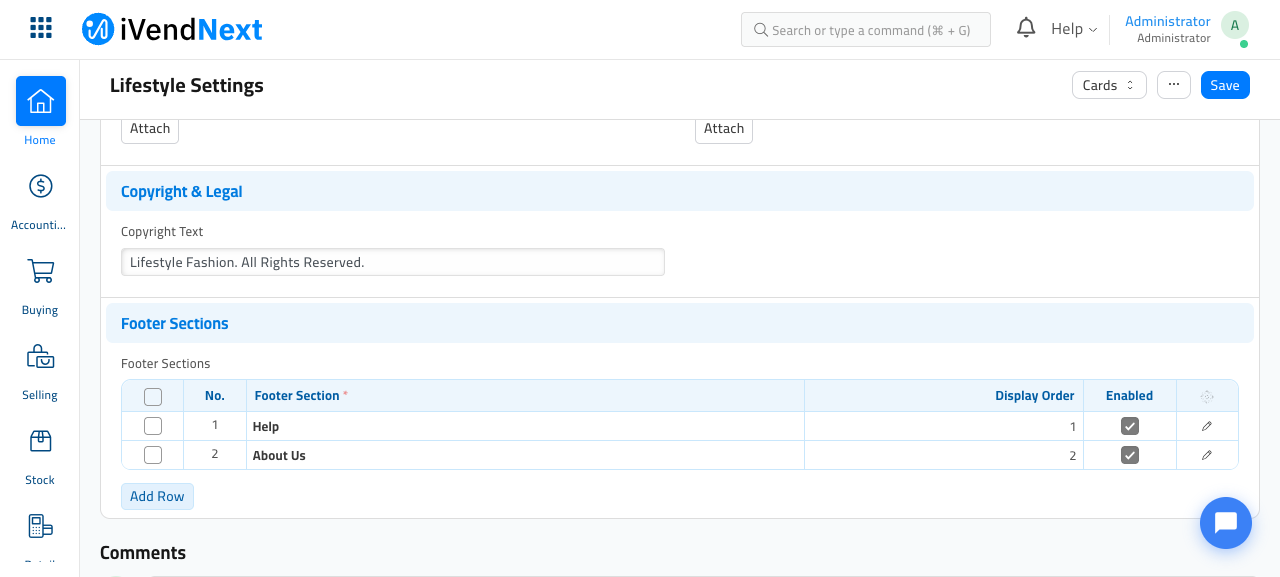Open the Cards view dropdown
This screenshot has height=577, width=1280.
coord(1108,85)
